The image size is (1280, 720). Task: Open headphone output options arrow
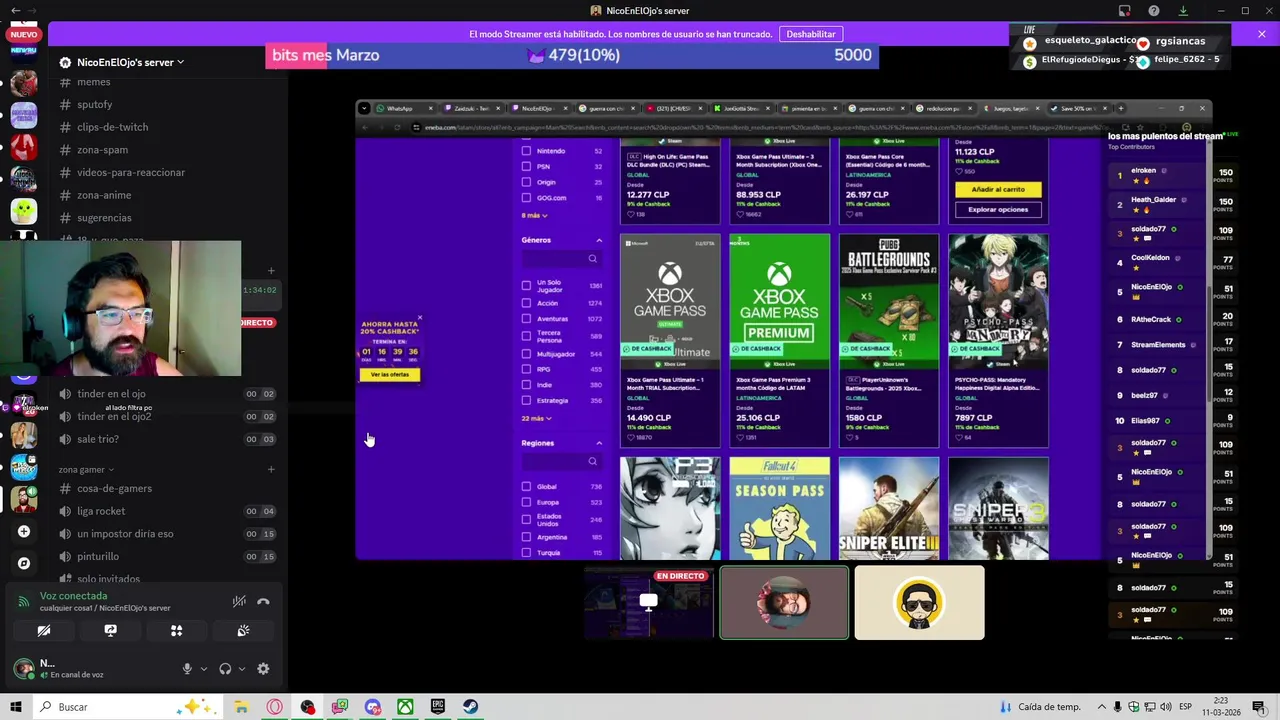click(241, 669)
